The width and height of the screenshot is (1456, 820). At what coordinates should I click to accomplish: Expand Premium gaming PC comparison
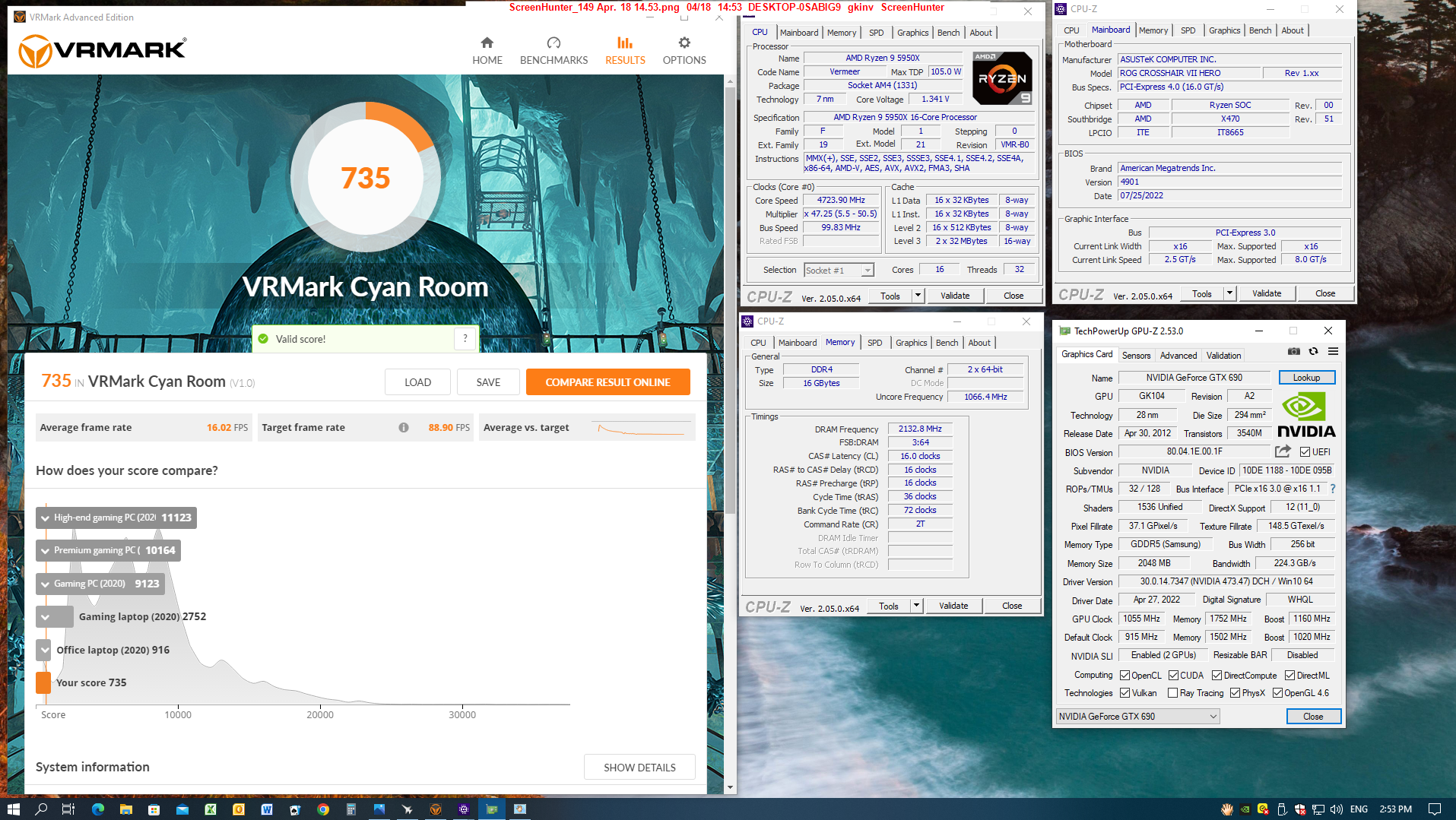pos(45,551)
